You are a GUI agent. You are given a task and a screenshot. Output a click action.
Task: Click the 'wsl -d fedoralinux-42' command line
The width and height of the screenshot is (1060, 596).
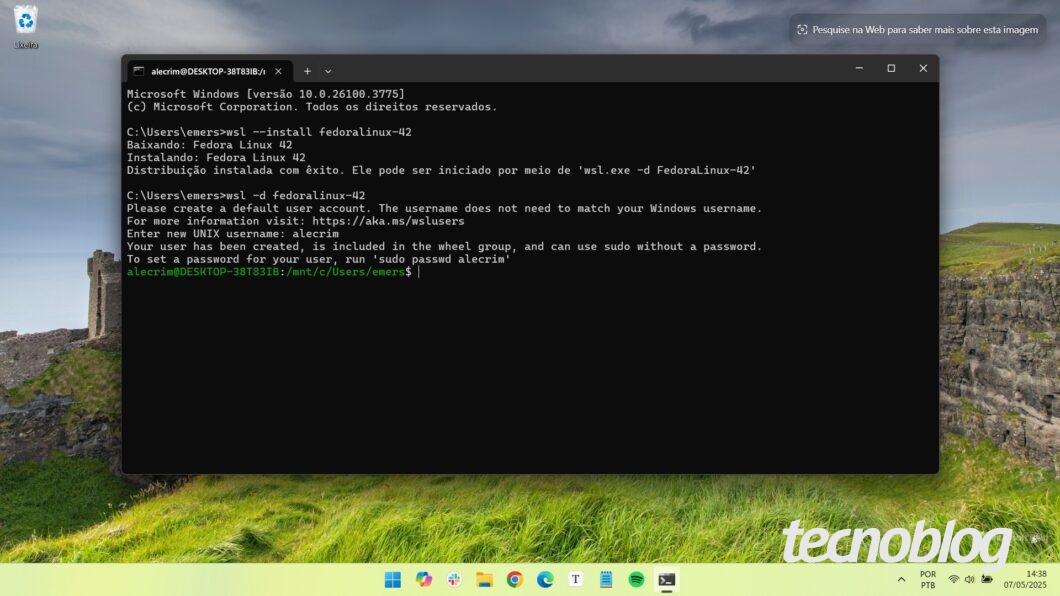[x=246, y=195]
